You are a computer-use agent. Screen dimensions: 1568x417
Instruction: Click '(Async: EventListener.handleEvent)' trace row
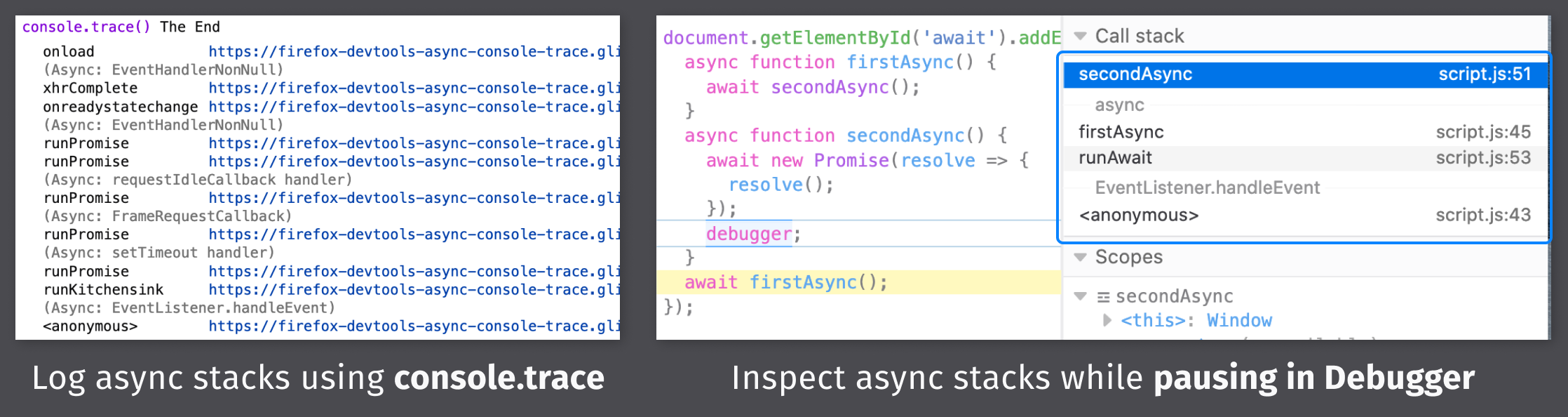tap(189, 308)
